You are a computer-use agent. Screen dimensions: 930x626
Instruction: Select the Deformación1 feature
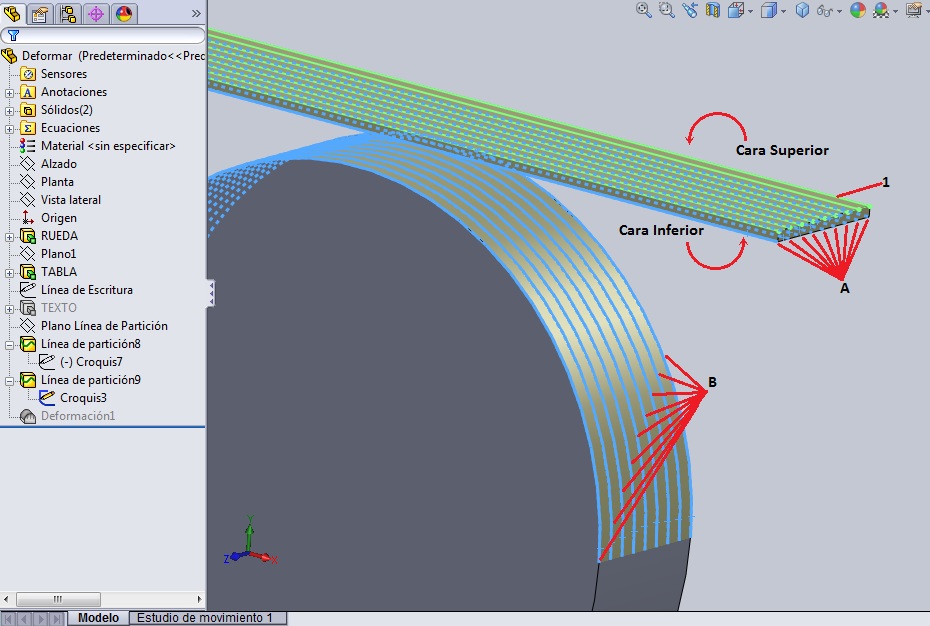[x=77, y=416]
